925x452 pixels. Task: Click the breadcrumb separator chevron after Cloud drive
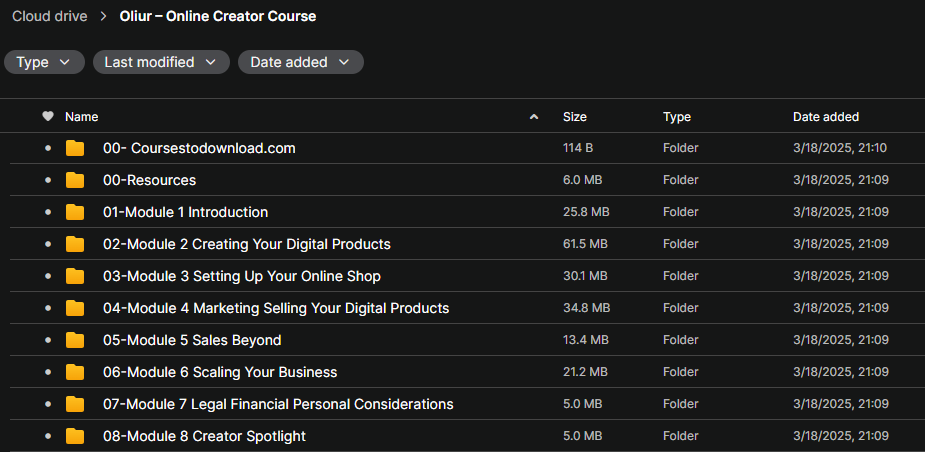pos(104,17)
